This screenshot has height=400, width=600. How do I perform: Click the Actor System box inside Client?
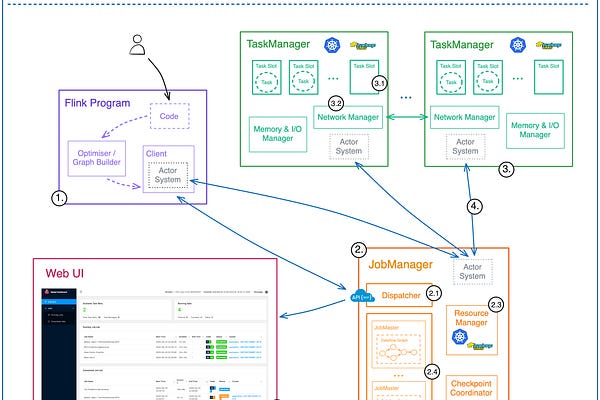point(168,175)
